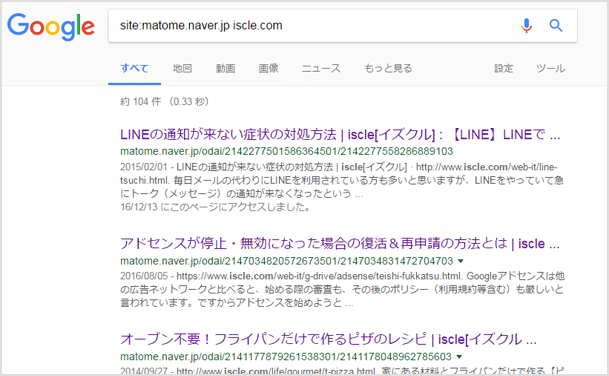Screen dimensions: 609x376
Task: Click the 2016/08/05 snippet of AdSense result
Action: 342,289
